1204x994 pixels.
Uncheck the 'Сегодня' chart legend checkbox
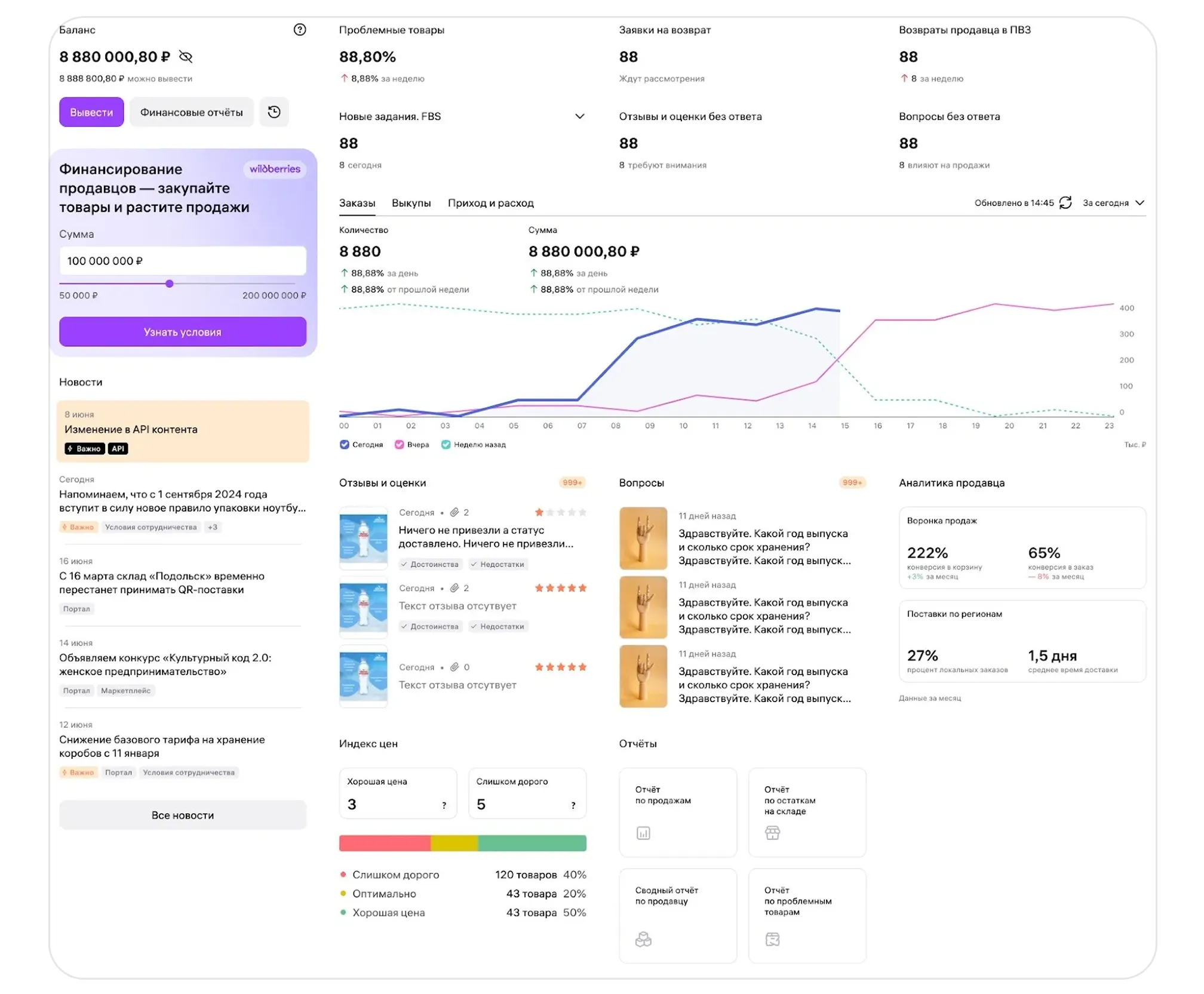click(x=345, y=444)
